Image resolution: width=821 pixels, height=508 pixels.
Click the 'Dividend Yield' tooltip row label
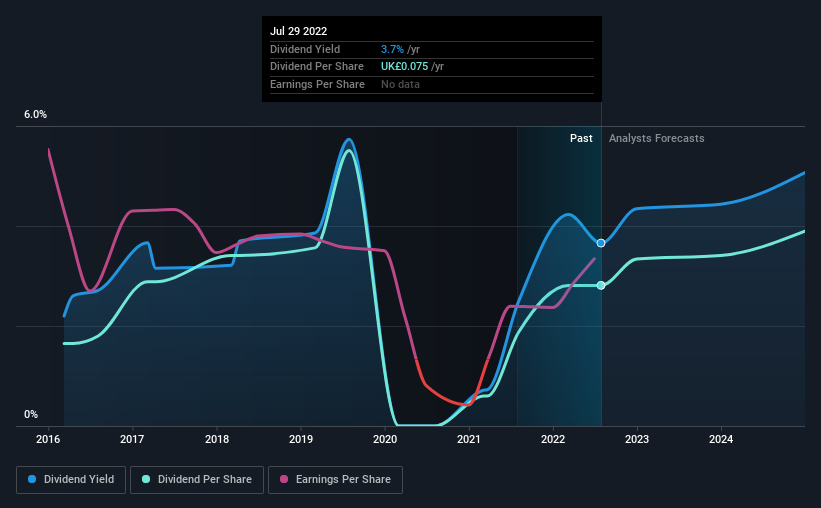click(305, 49)
